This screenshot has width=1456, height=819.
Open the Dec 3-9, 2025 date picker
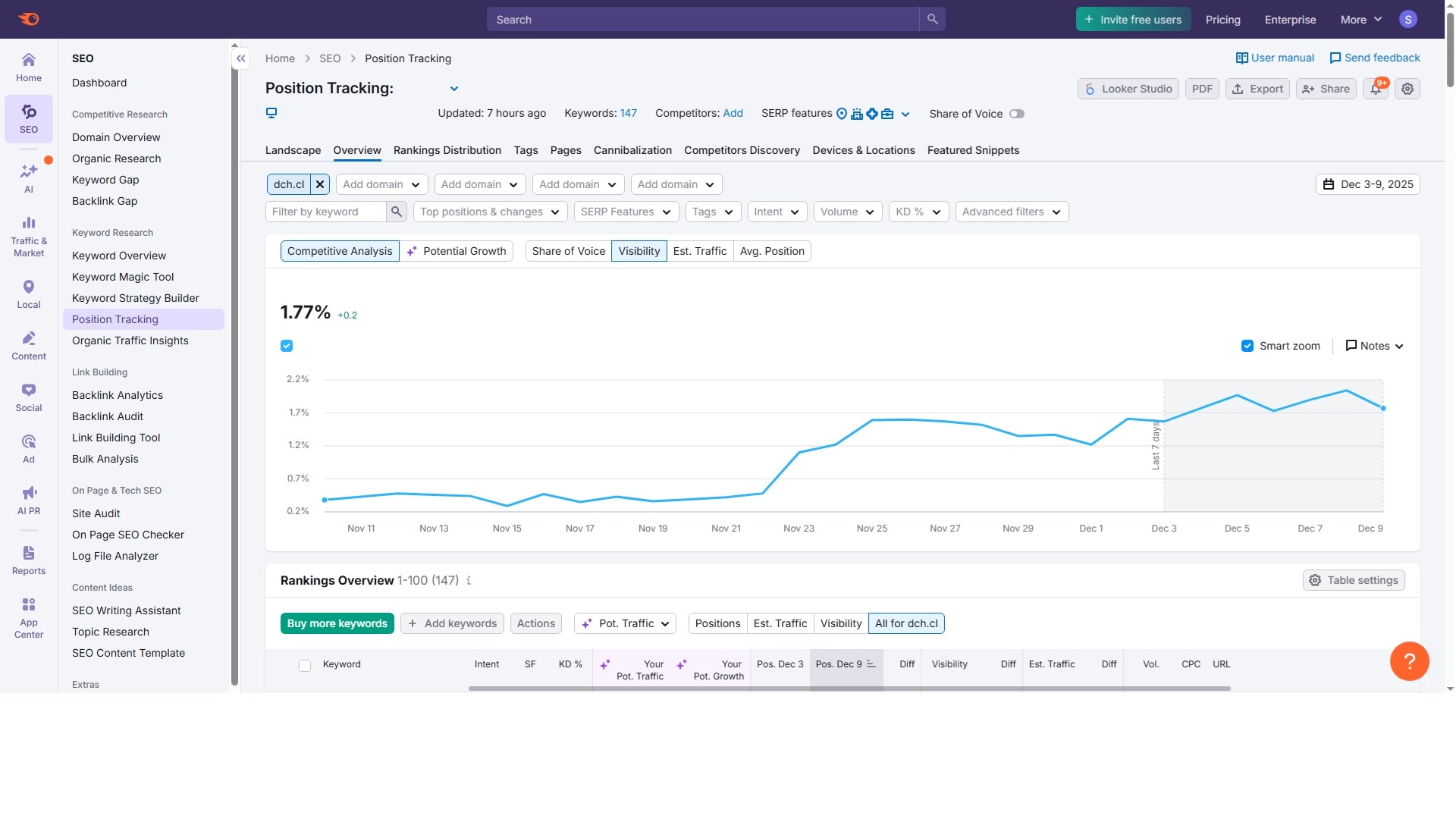click(x=1367, y=184)
